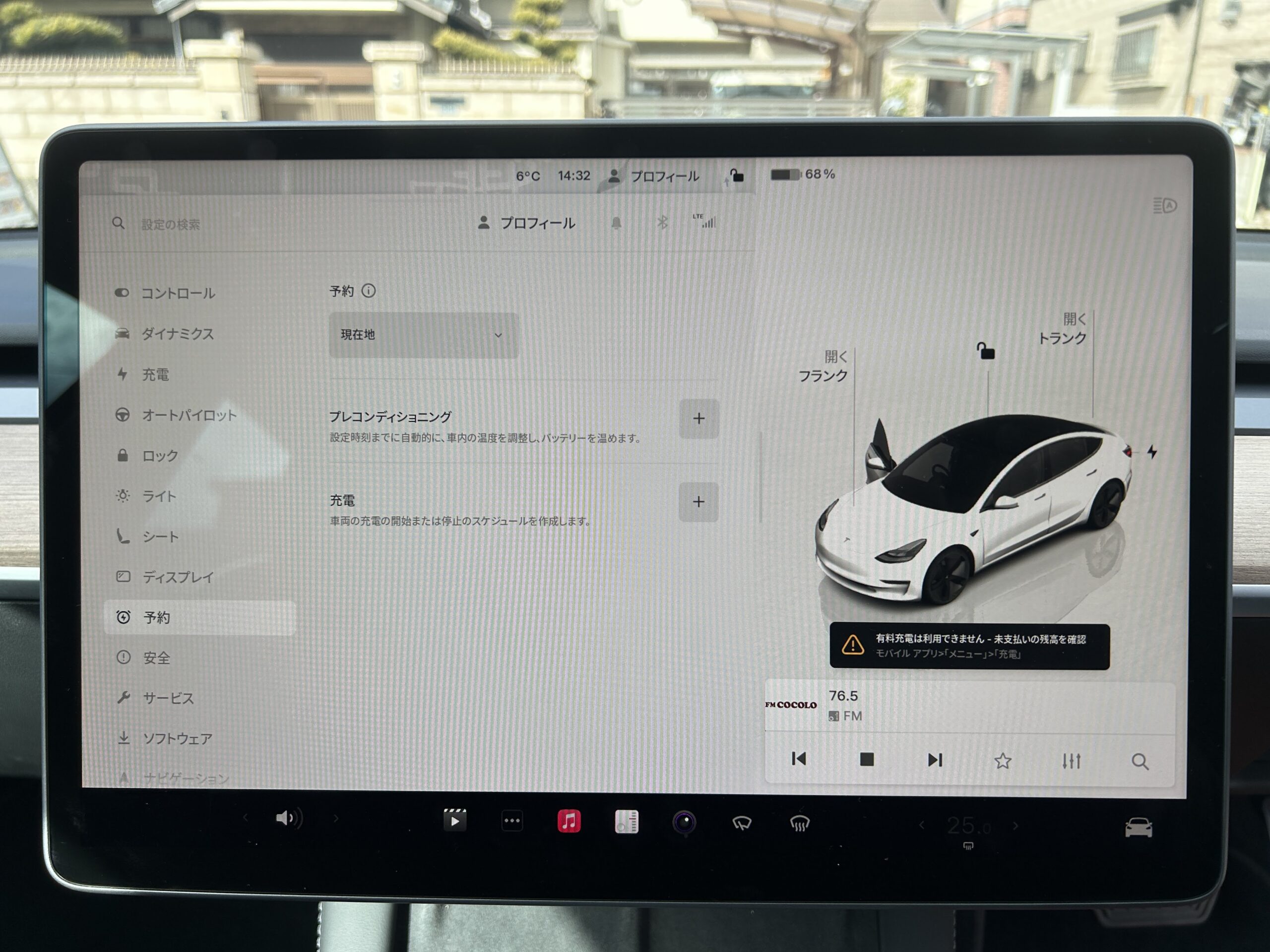
Task: Open the audio equalizer settings
Action: coord(1072,762)
